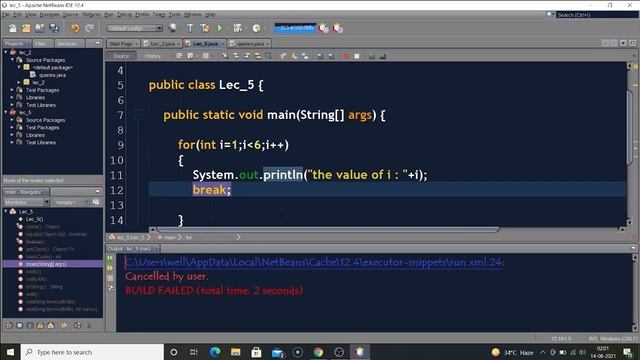Select queries.java in Projects tree
This screenshot has height=360, width=640.
coord(52,75)
